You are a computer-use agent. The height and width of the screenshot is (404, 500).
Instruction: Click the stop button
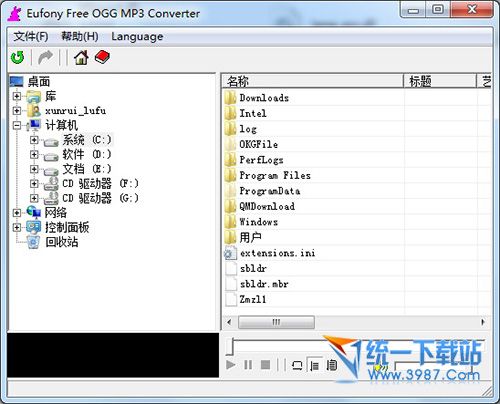(265, 365)
